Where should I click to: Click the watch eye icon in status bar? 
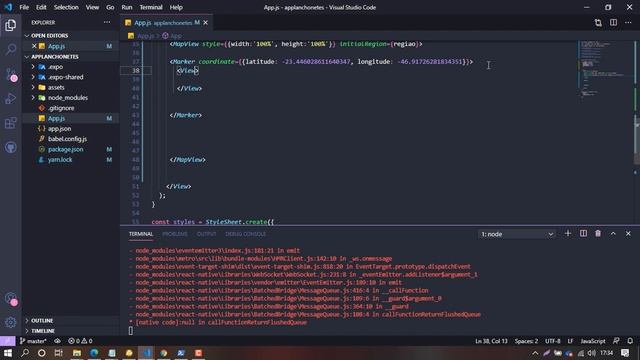tap(58, 341)
